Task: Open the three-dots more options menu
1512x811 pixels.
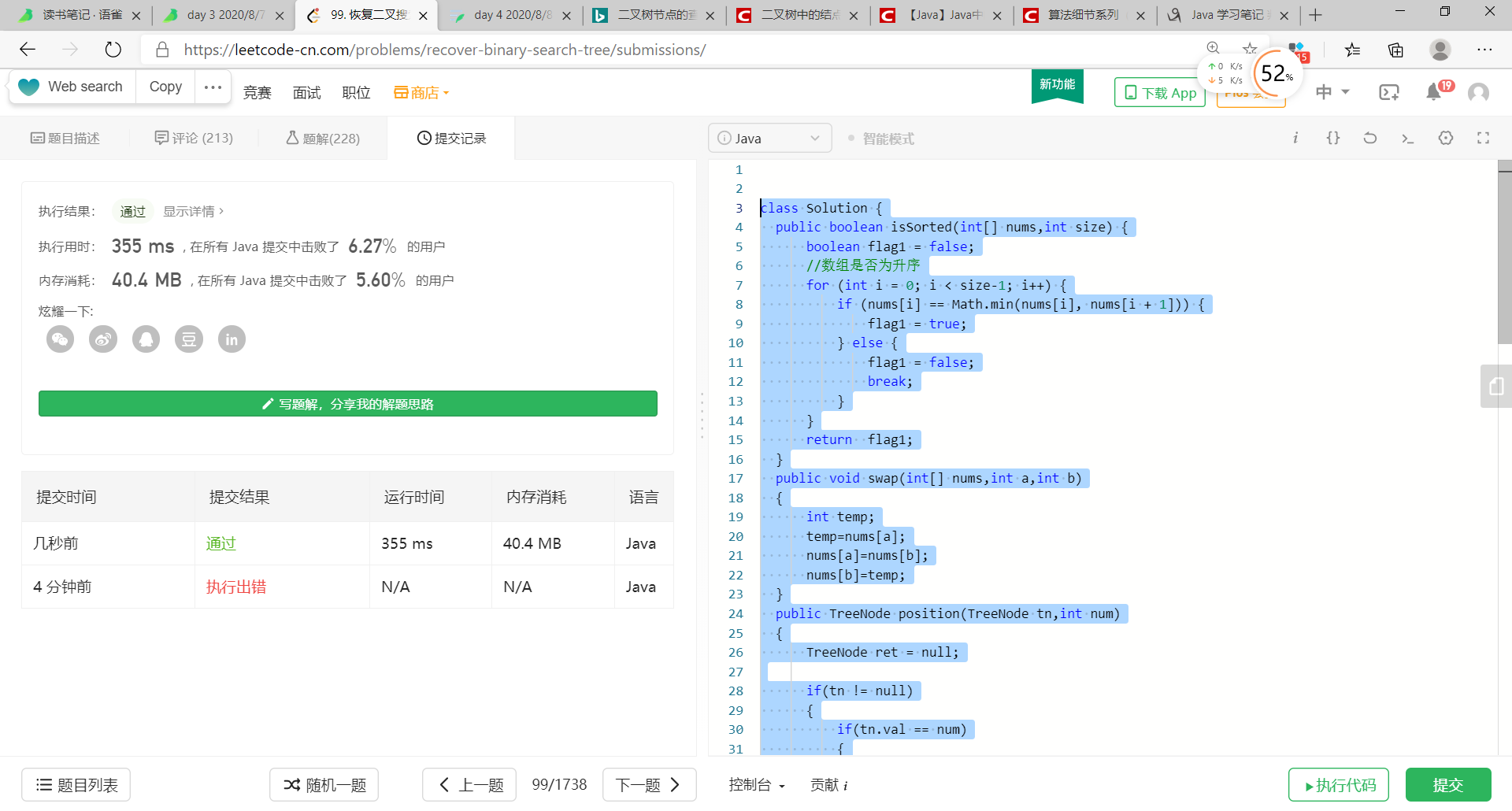Action: pyautogui.click(x=213, y=87)
